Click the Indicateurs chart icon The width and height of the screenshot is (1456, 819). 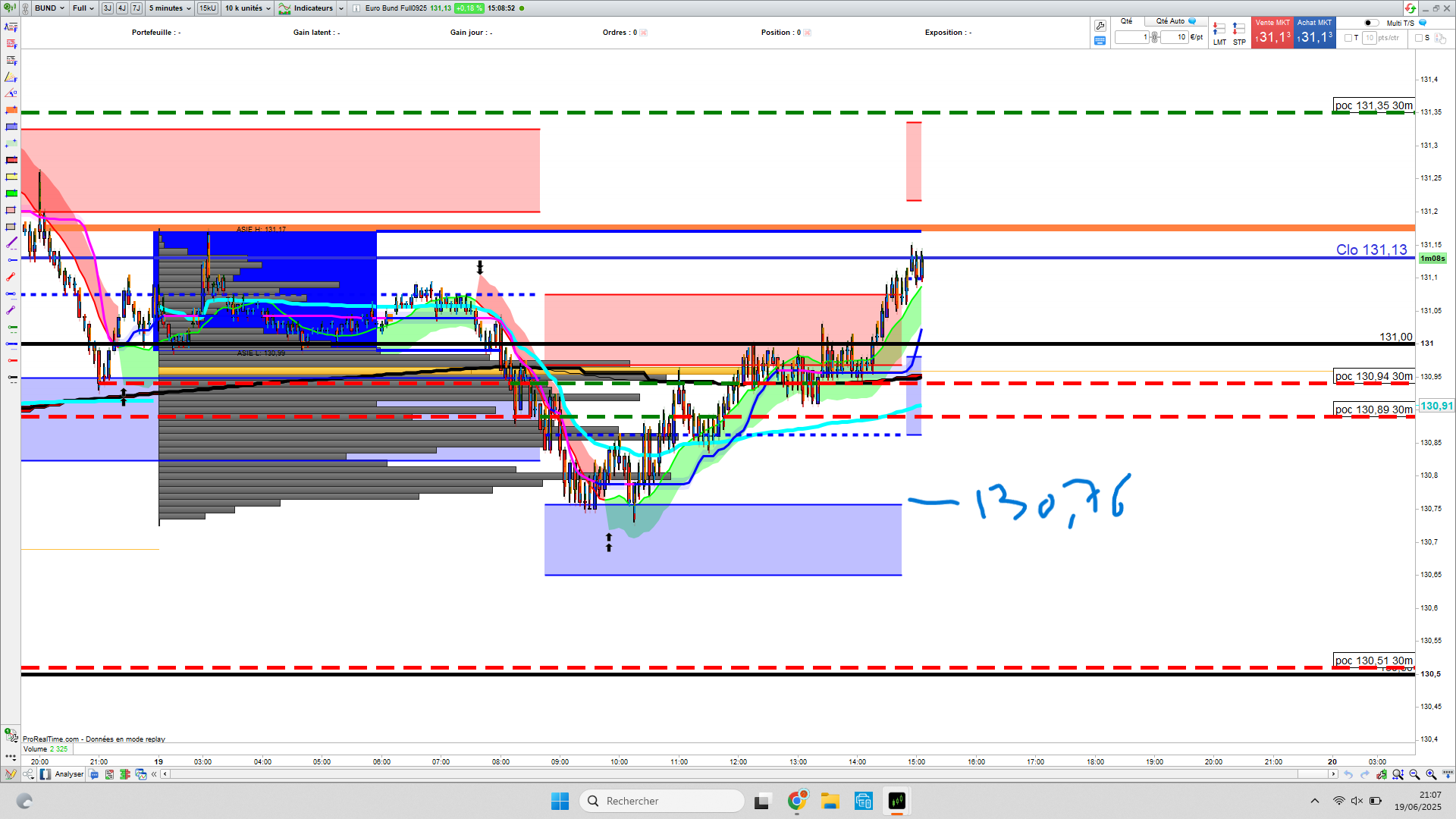pyautogui.click(x=285, y=8)
